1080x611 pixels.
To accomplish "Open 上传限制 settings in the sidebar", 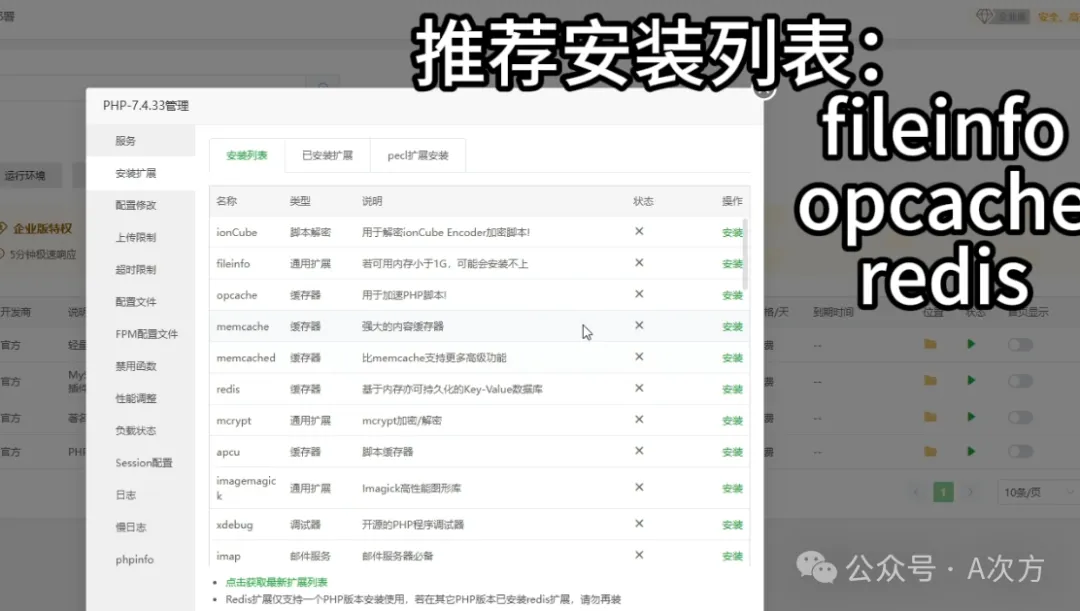I will click(136, 237).
